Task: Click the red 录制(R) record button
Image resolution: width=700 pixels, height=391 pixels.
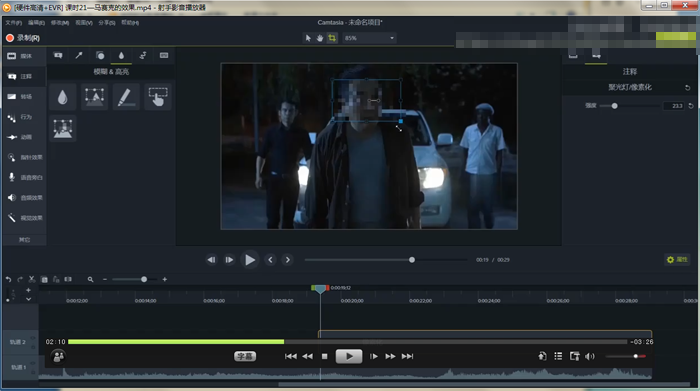Action: point(23,38)
